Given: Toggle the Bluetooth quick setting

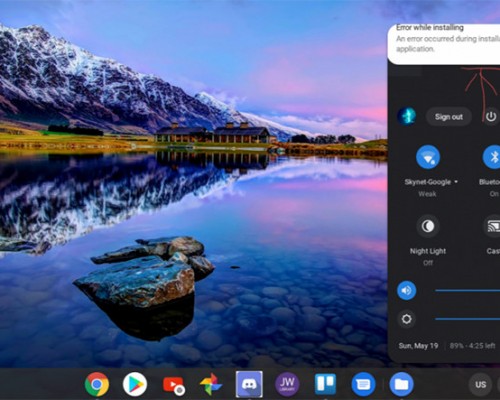Looking at the screenshot, I should (x=492, y=157).
